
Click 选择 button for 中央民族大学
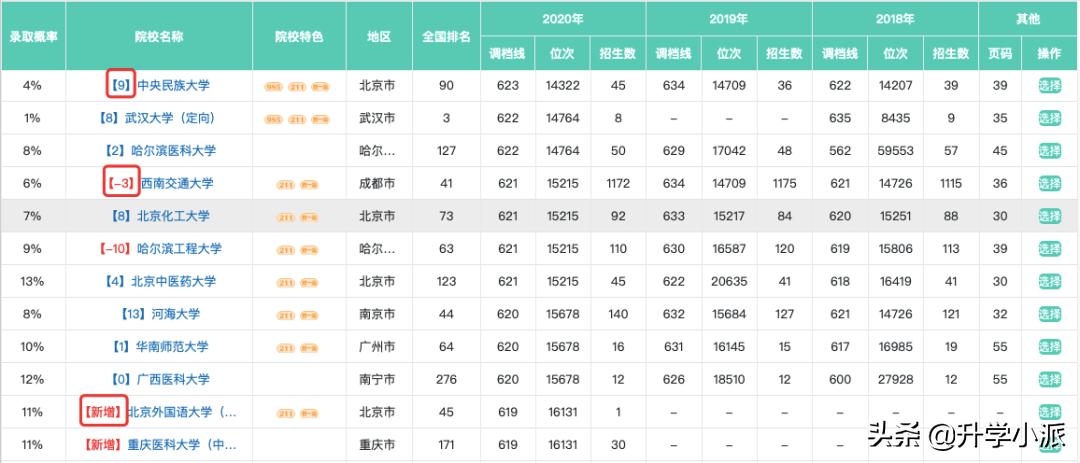click(x=1050, y=86)
